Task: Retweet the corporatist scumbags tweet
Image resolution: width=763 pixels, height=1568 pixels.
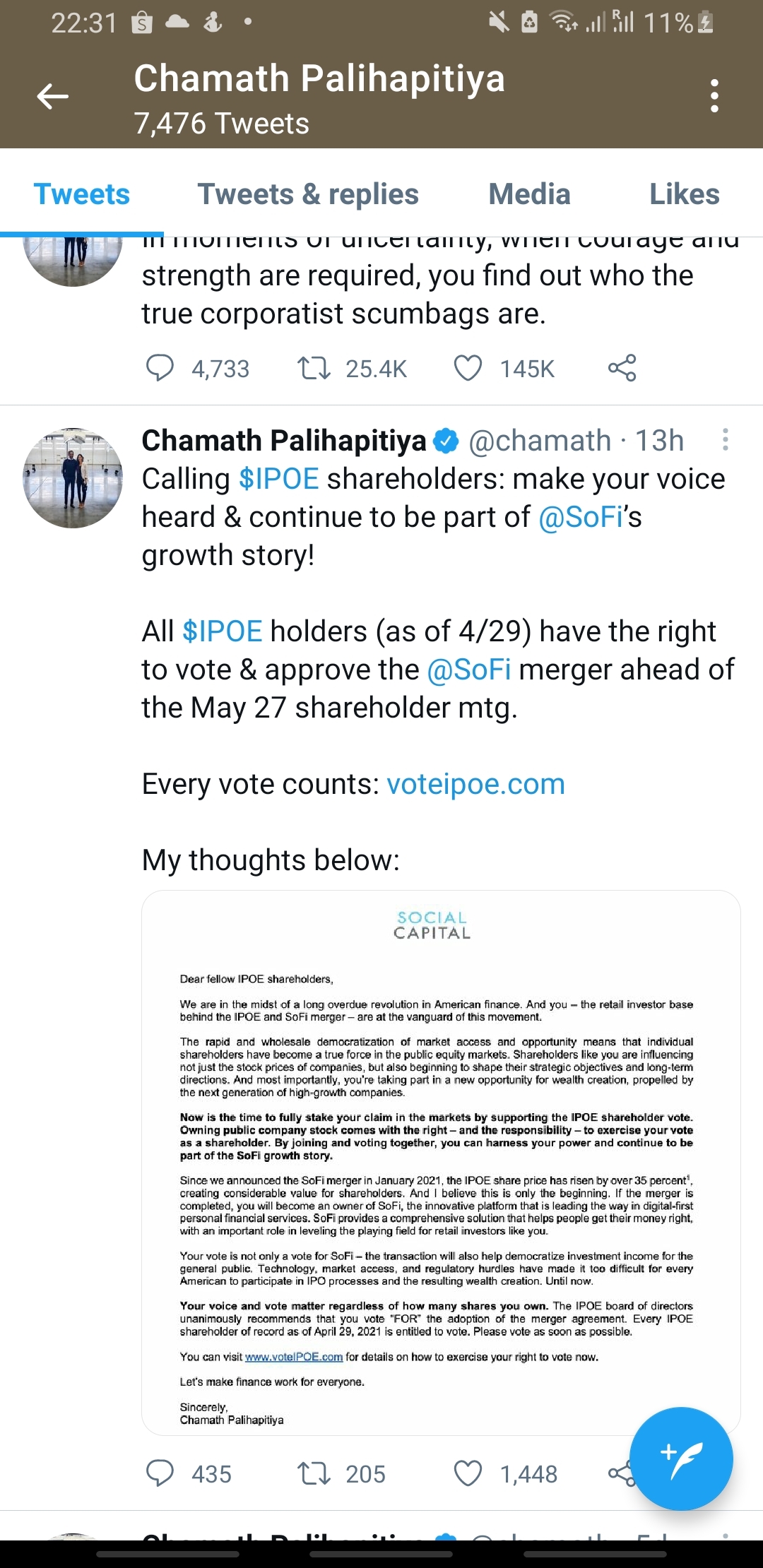Action: pos(314,368)
